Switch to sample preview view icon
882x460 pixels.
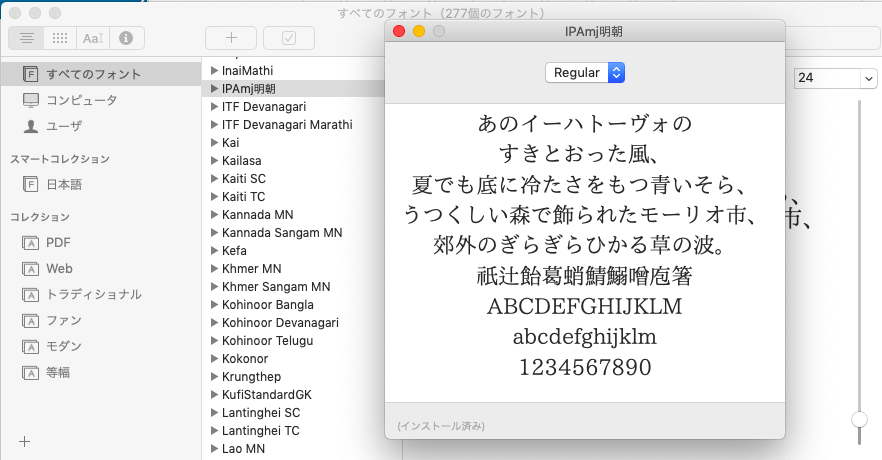27,38
